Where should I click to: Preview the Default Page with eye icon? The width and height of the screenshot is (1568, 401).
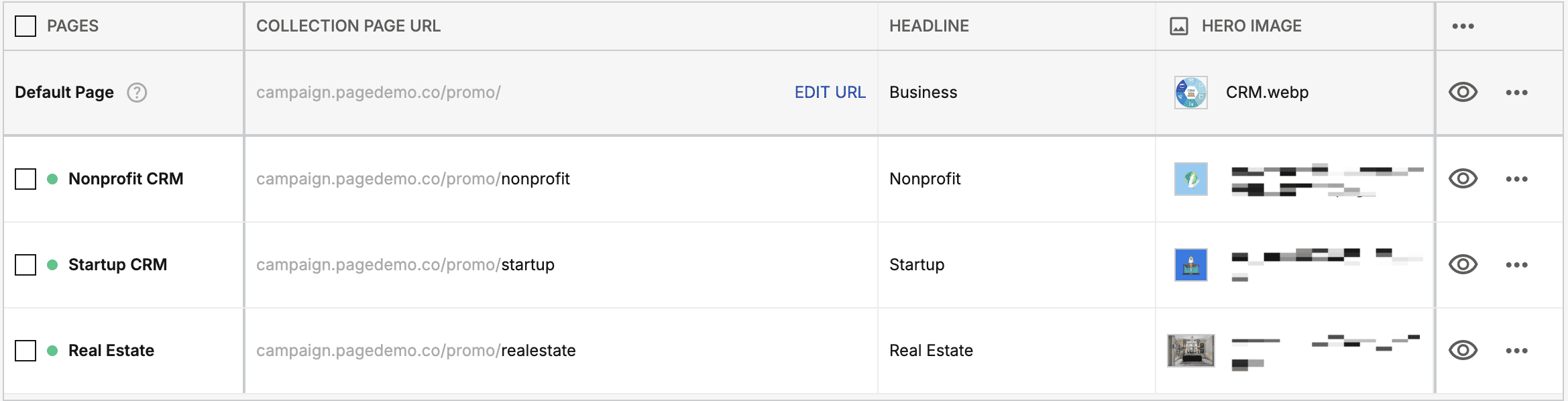1463,93
